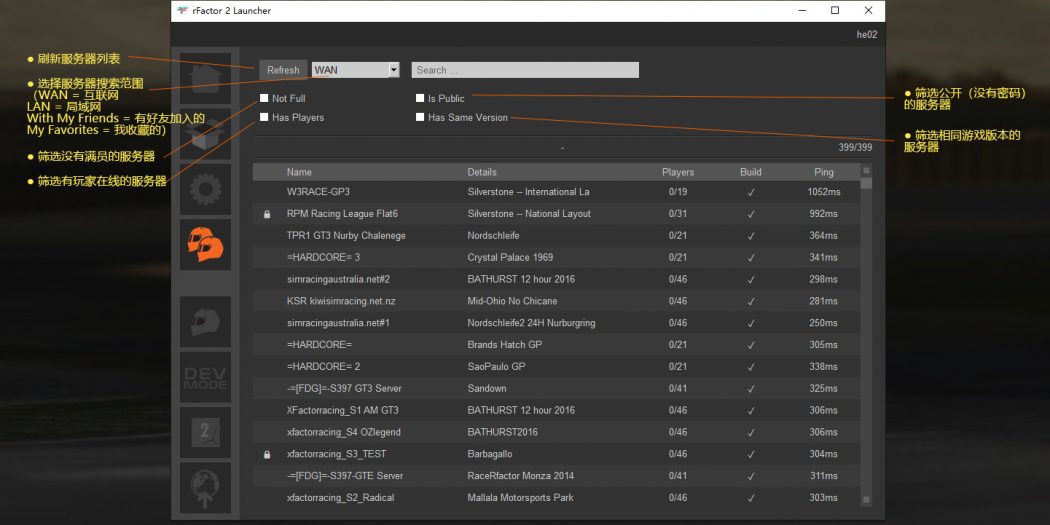Click SaoPaulo GP track details
1050x525 pixels.
tap(496, 367)
